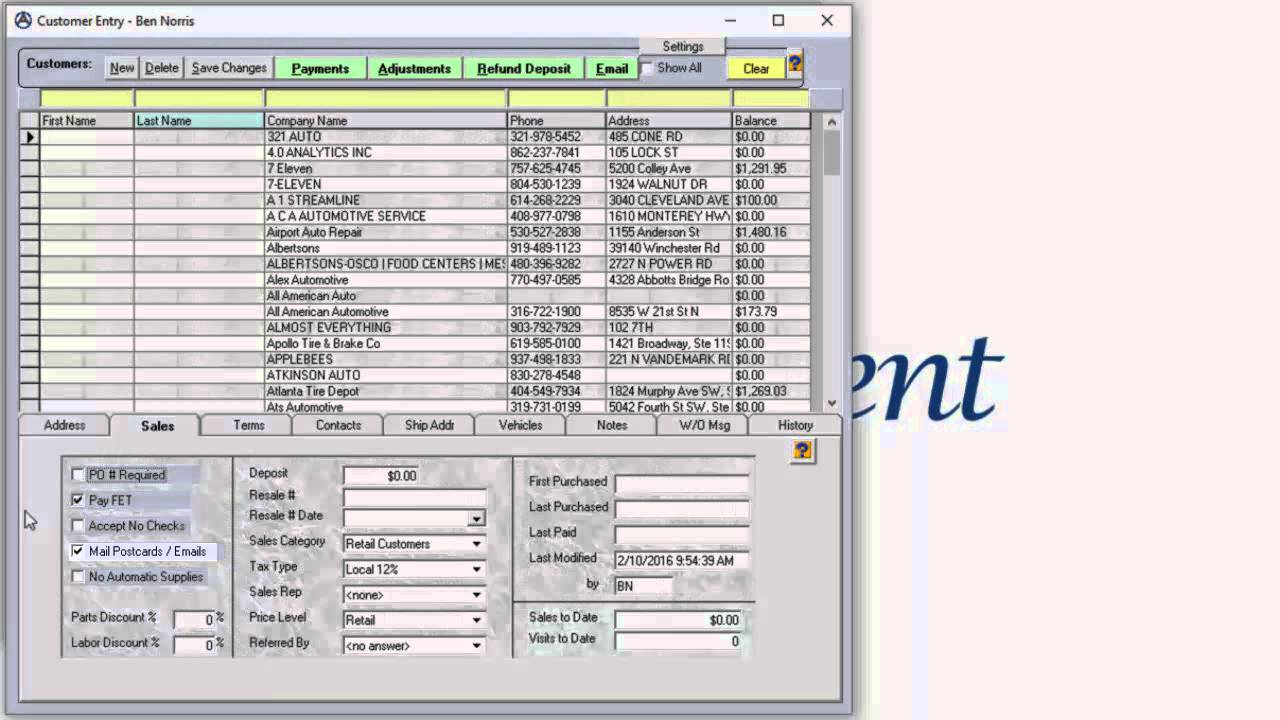Click the Email button

(612, 68)
